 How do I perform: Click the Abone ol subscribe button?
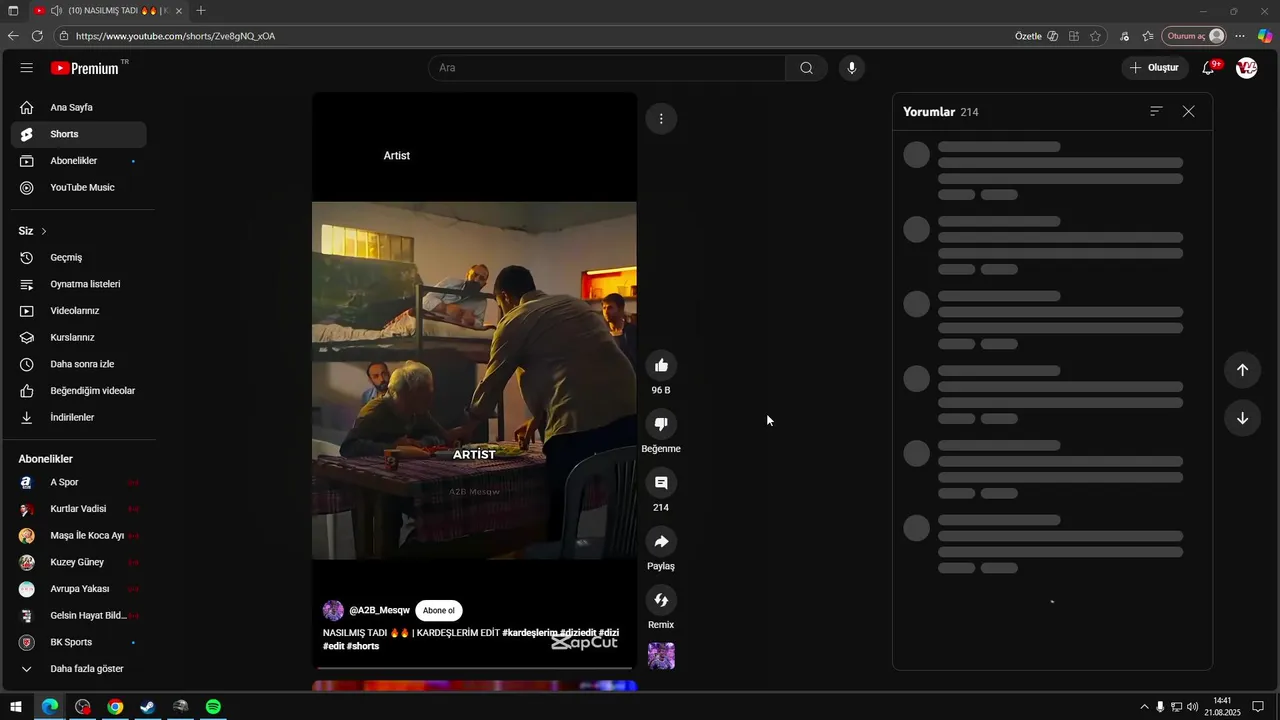click(x=438, y=611)
